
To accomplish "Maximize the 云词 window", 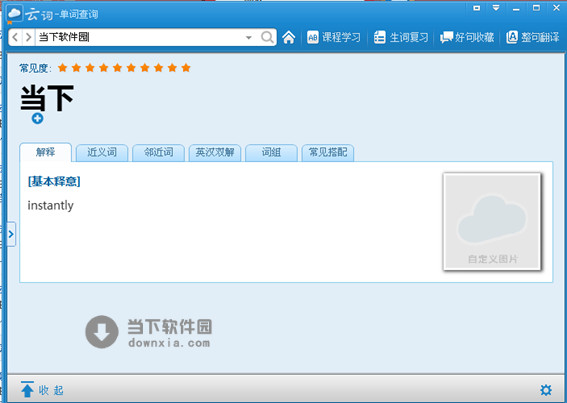I will 536,8.
